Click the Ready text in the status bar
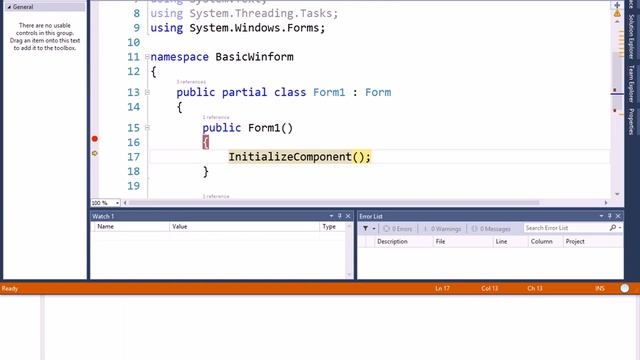 10,289
